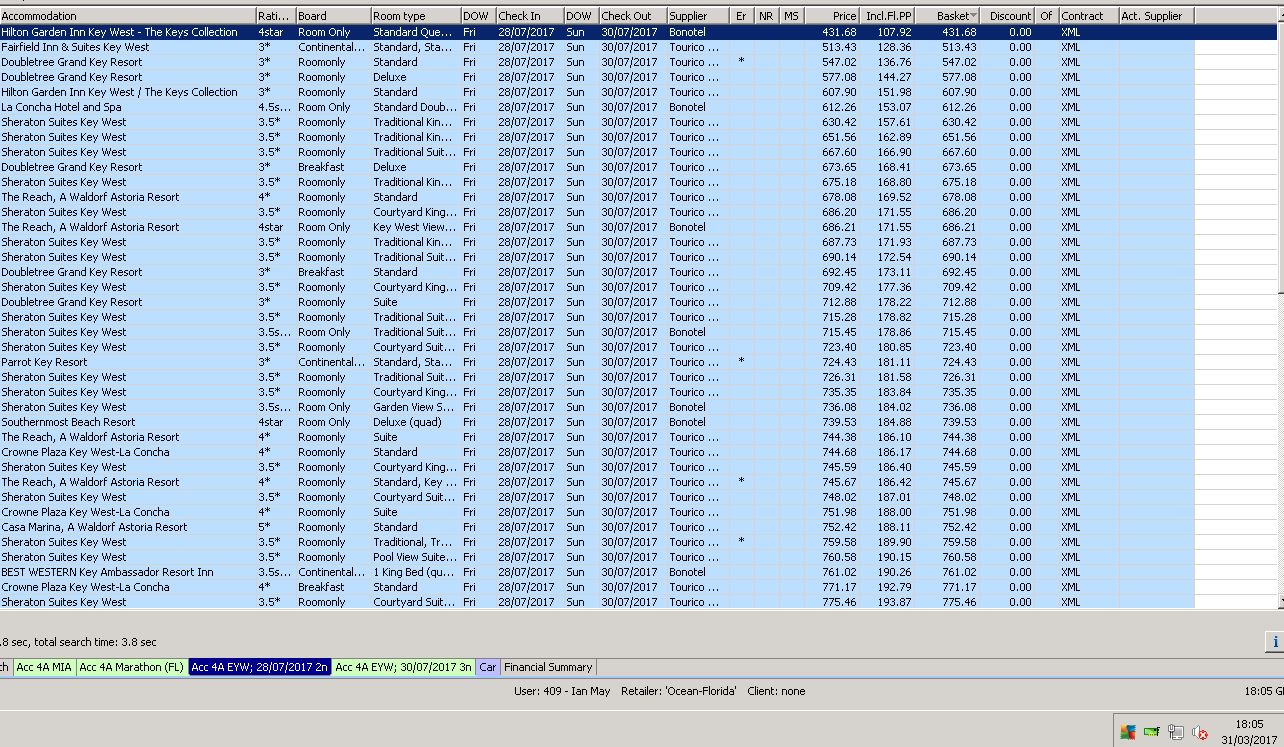The width and height of the screenshot is (1284, 747).
Task: Click the Incl.Fl.PP value 193.87
Action: click(894, 602)
